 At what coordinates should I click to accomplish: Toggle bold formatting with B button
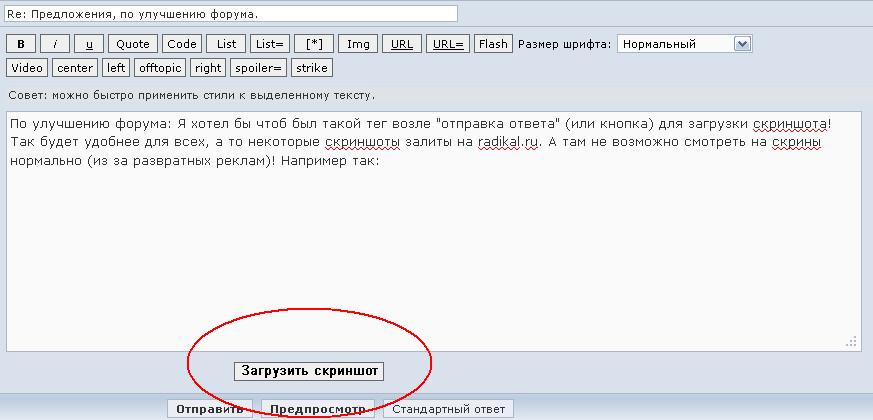(21, 44)
